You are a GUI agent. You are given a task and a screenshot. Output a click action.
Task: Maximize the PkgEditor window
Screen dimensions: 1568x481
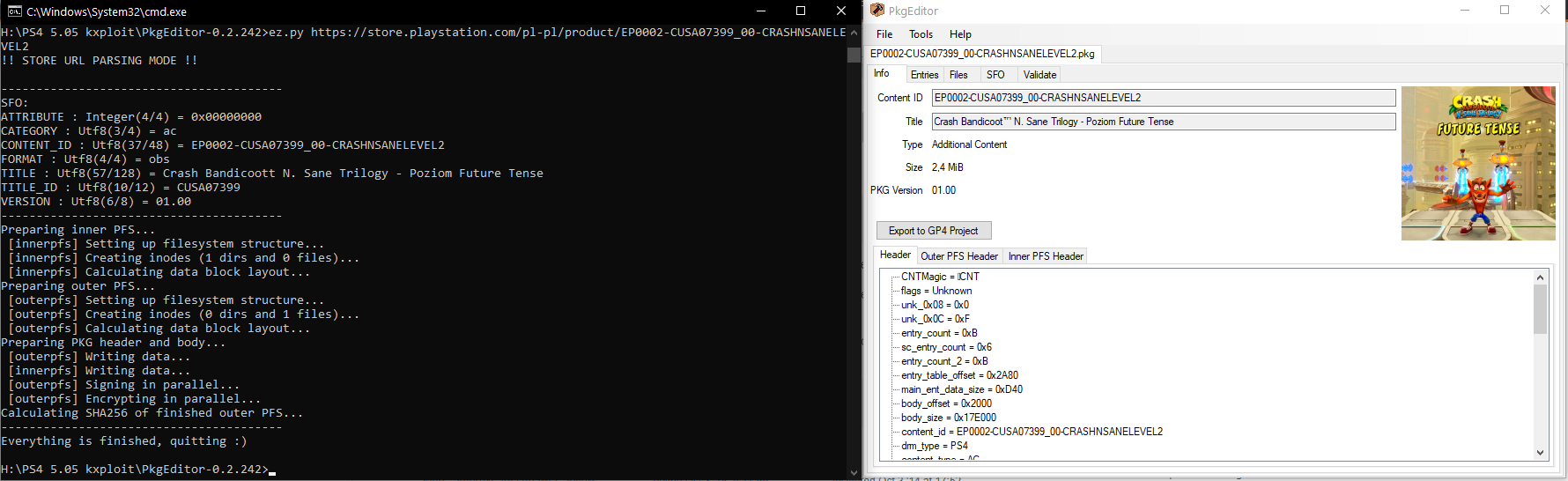coord(1505,11)
